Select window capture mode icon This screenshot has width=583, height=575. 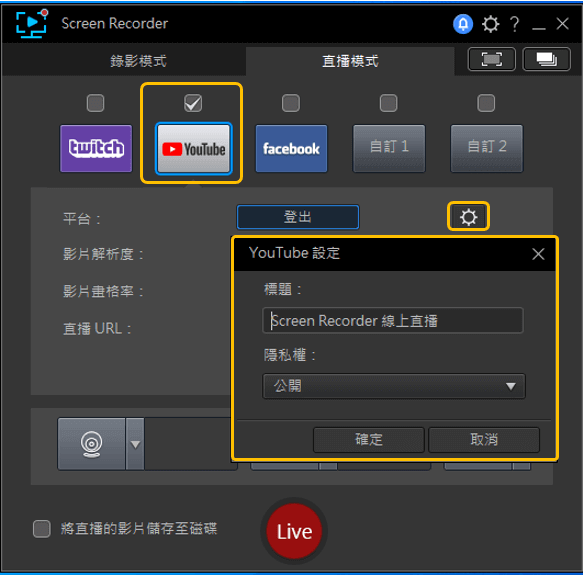click(546, 59)
